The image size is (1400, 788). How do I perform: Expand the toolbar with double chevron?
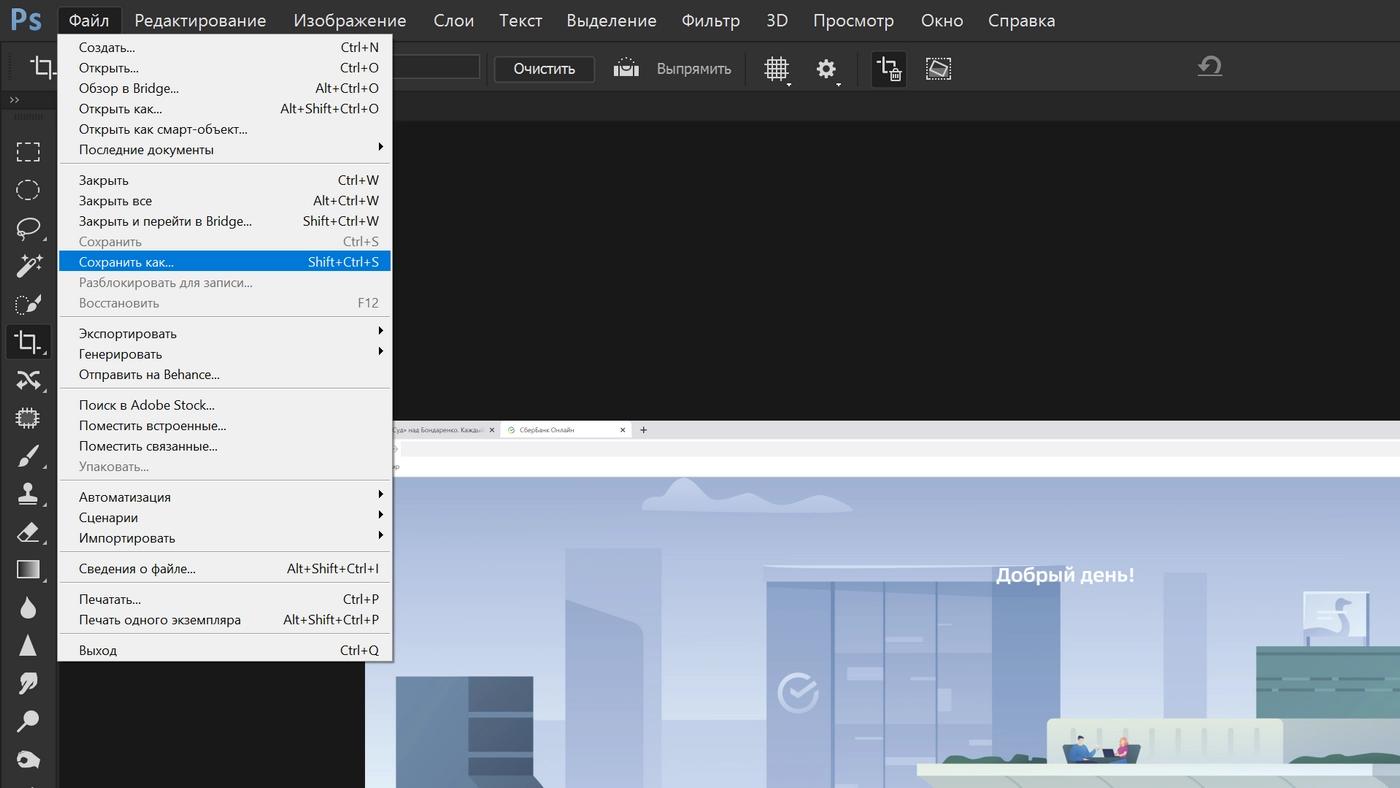14,100
